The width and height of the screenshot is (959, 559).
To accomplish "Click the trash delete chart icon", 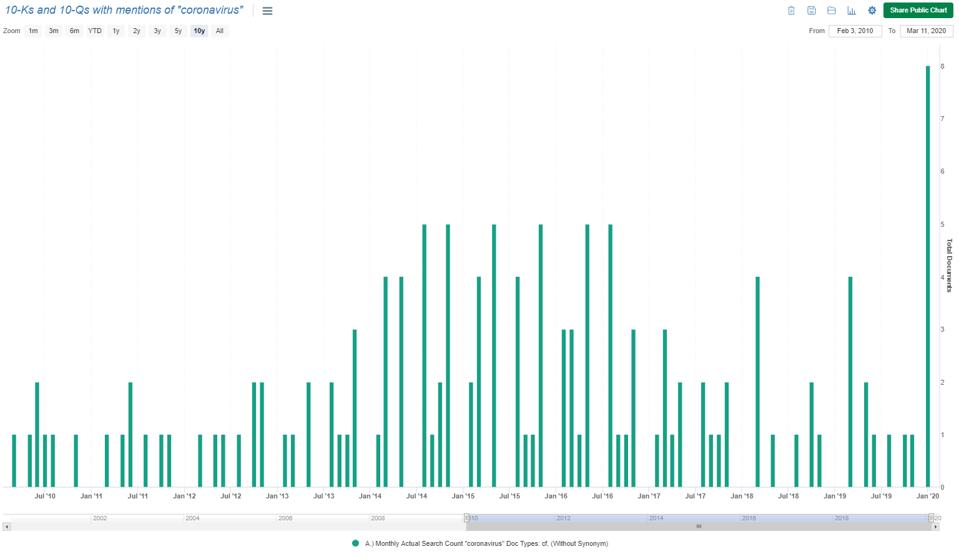I will click(791, 11).
